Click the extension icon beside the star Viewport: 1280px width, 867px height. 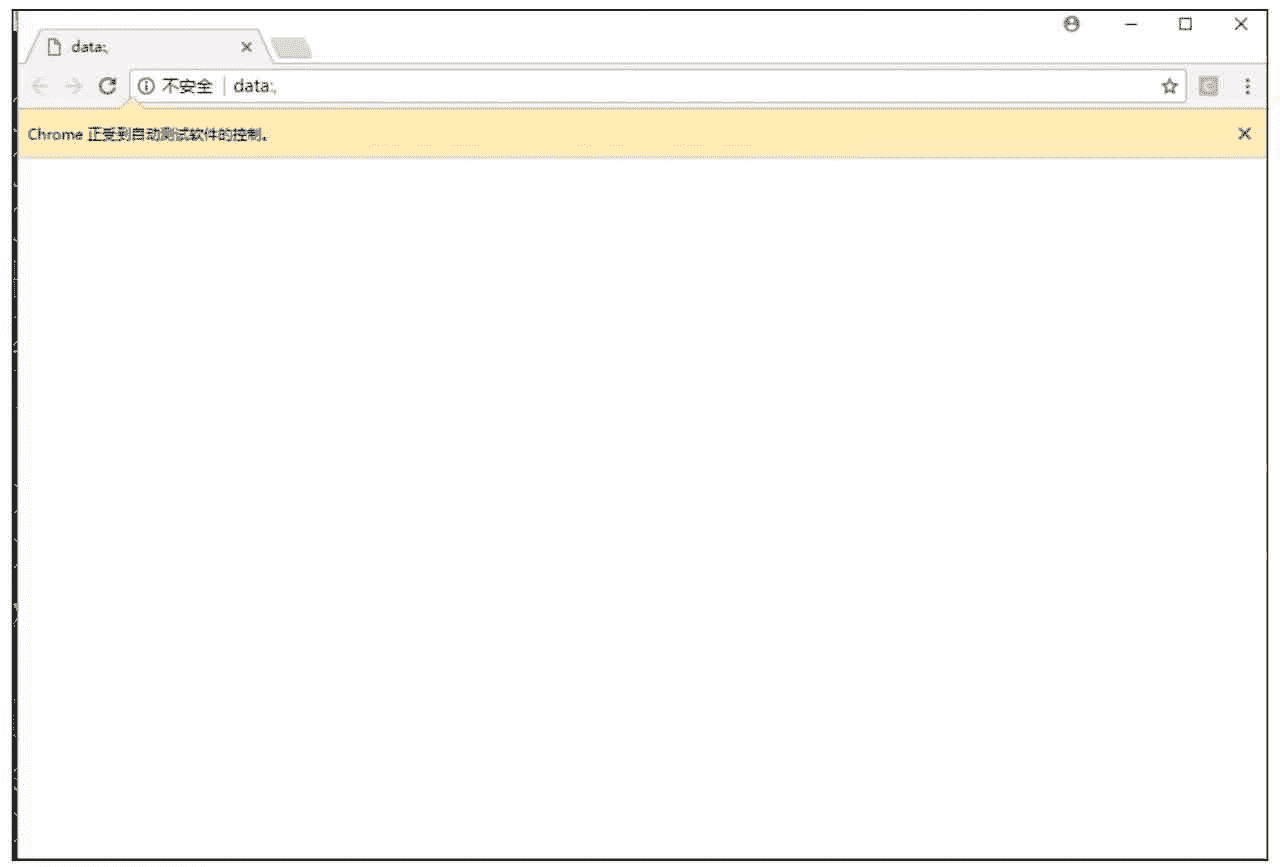(x=1208, y=87)
